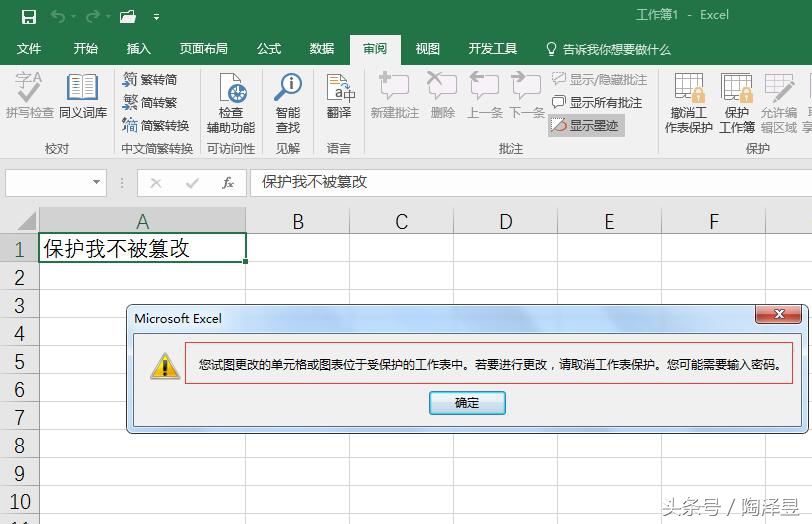
Task: Click the 翻译 translate icon
Action: 339,95
